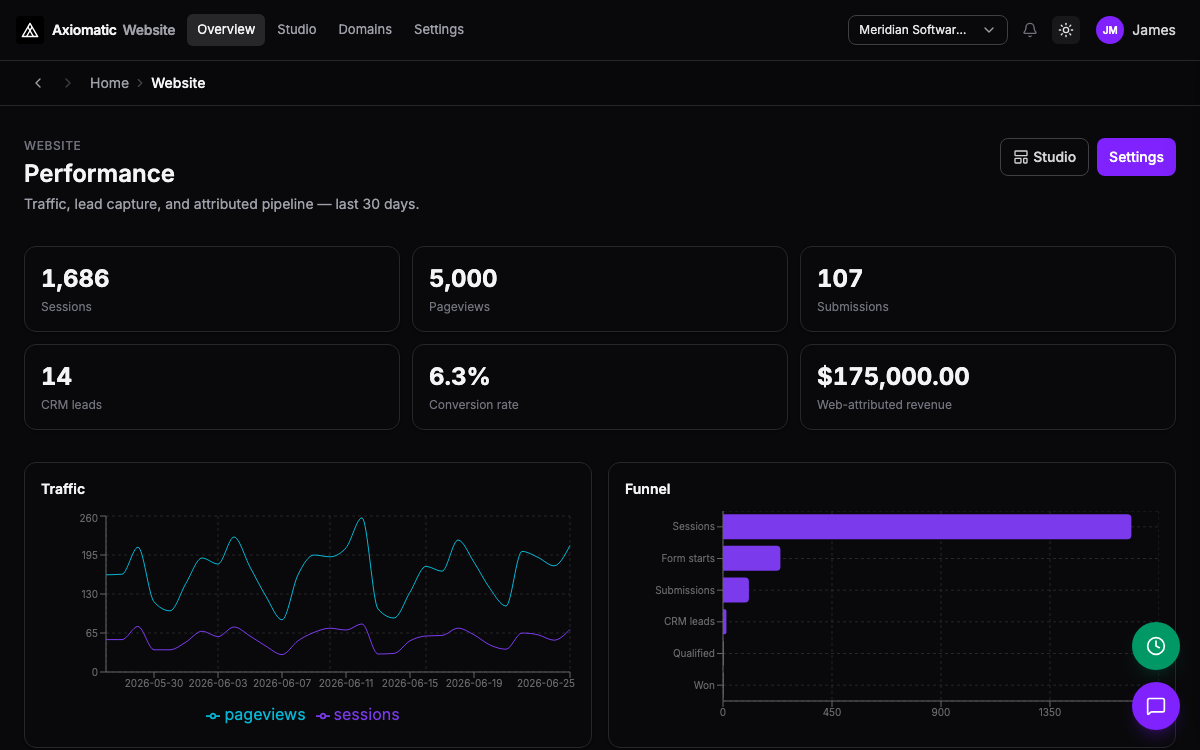
Task: Go back with the left chevron arrow
Action: pos(38,83)
